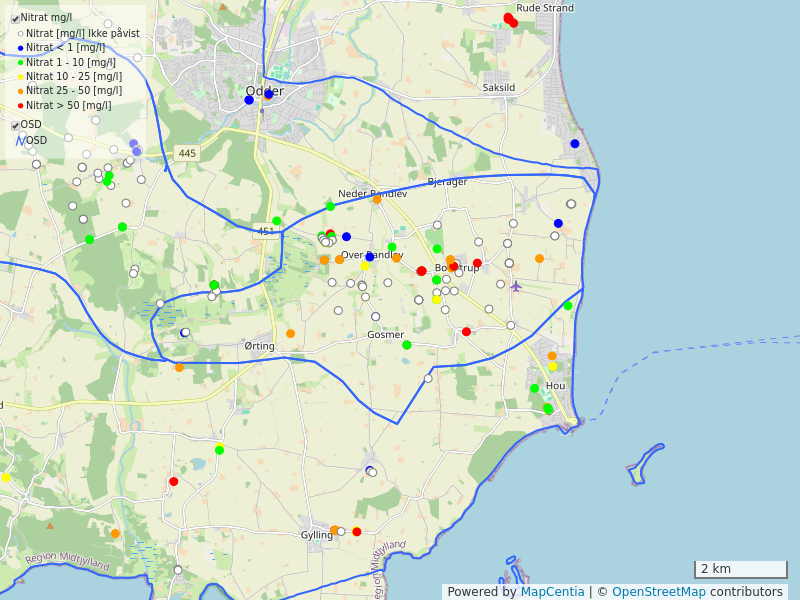Click the yellow marker near Hou
This screenshot has width=800, height=600.
pyautogui.click(x=553, y=367)
